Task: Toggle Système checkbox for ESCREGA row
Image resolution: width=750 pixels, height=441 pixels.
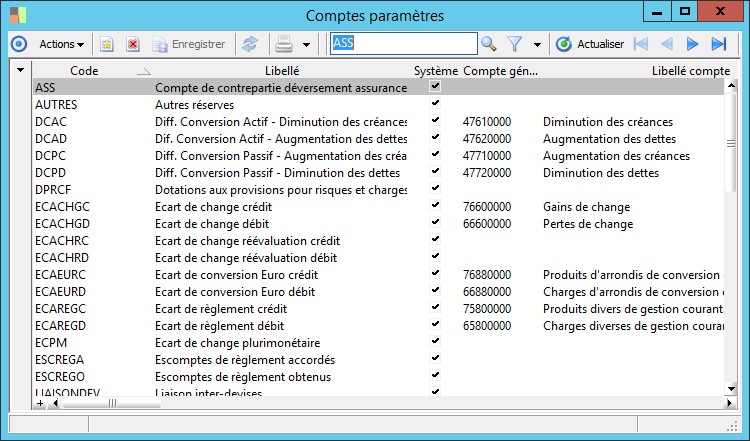Action: 435,359
